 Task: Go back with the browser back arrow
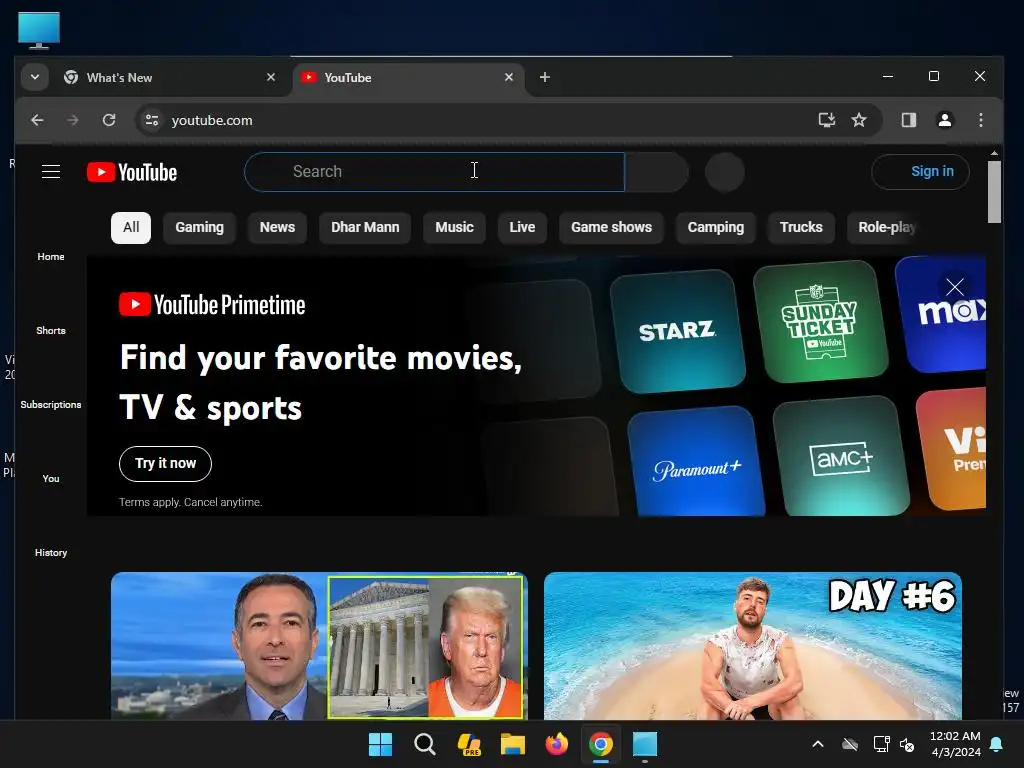click(x=37, y=120)
